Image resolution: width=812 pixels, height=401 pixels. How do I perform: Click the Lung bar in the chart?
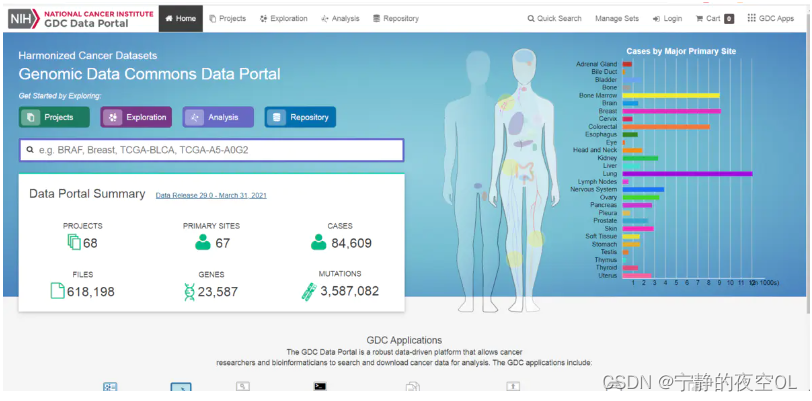click(687, 174)
